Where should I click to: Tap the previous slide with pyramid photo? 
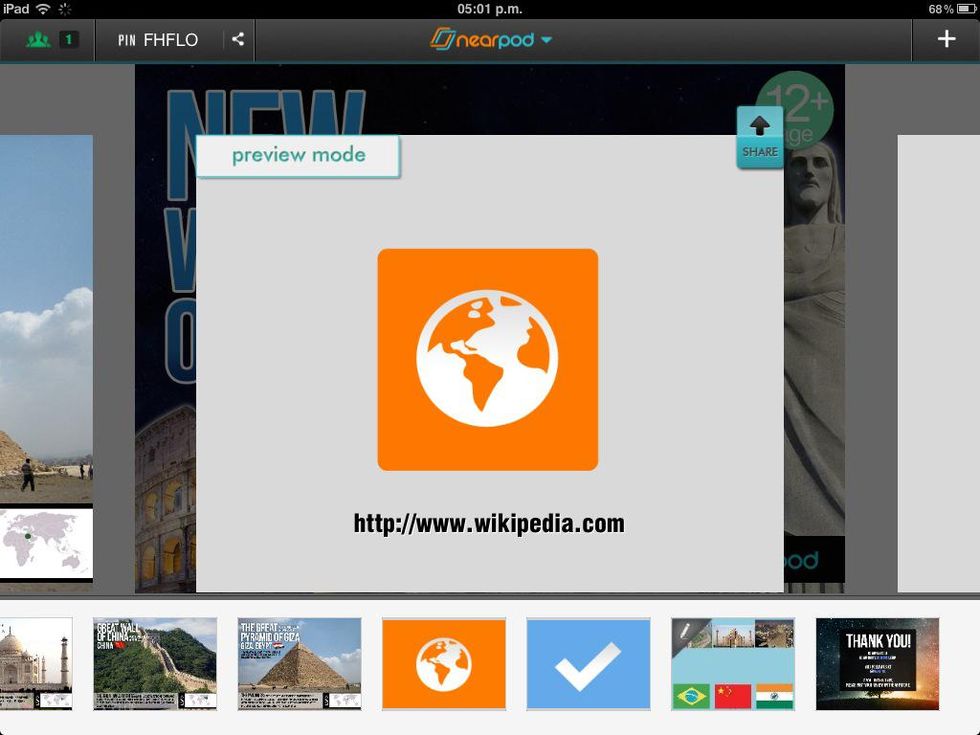(x=46, y=362)
